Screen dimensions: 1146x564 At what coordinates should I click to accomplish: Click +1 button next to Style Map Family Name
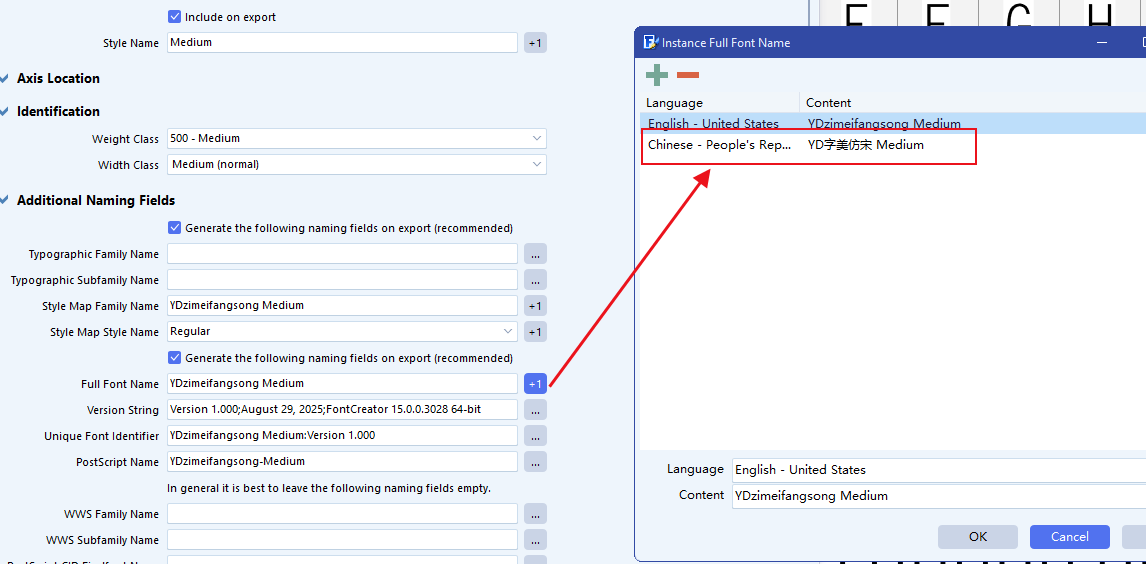(535, 306)
